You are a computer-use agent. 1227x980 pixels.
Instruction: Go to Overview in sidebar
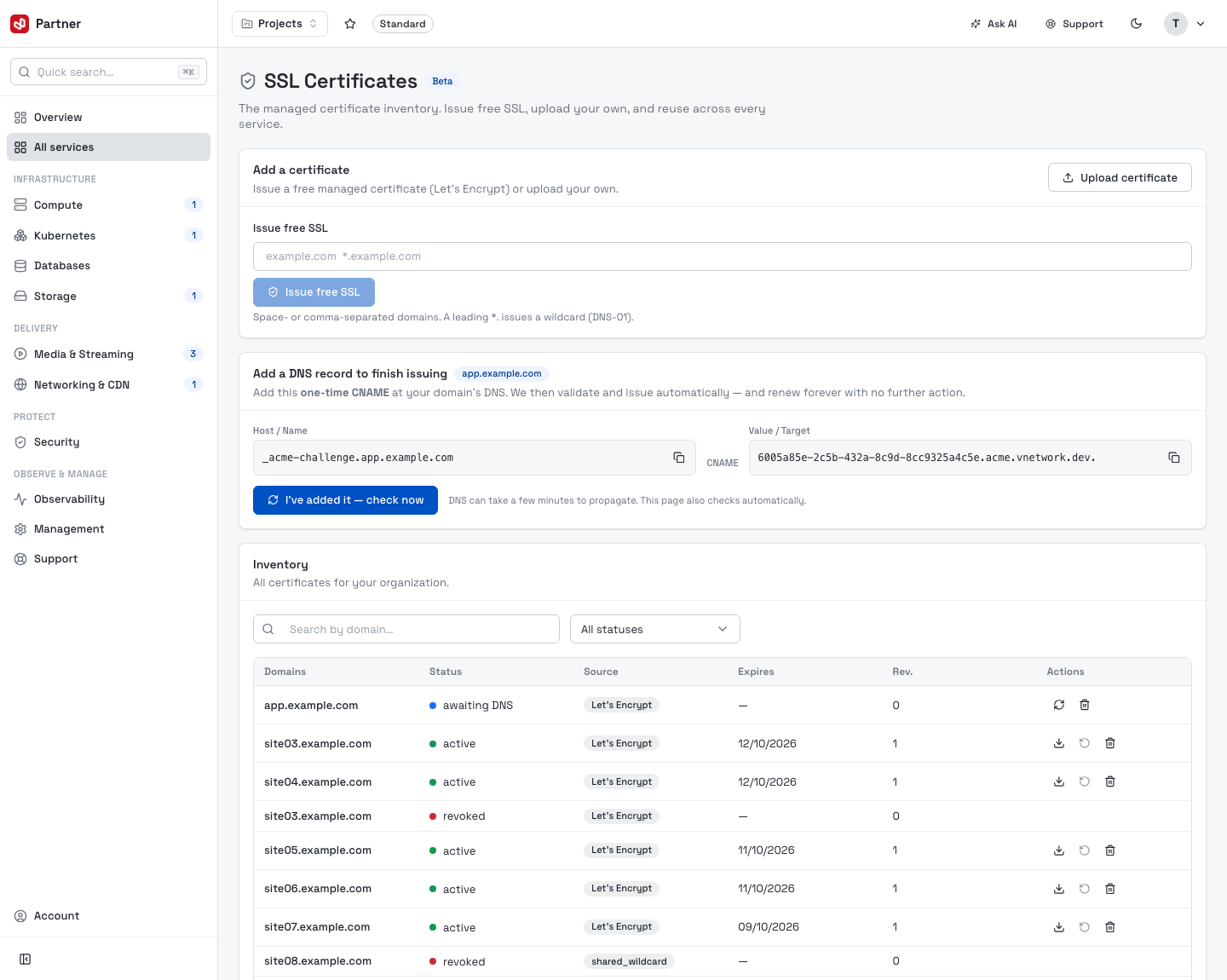[108, 118]
